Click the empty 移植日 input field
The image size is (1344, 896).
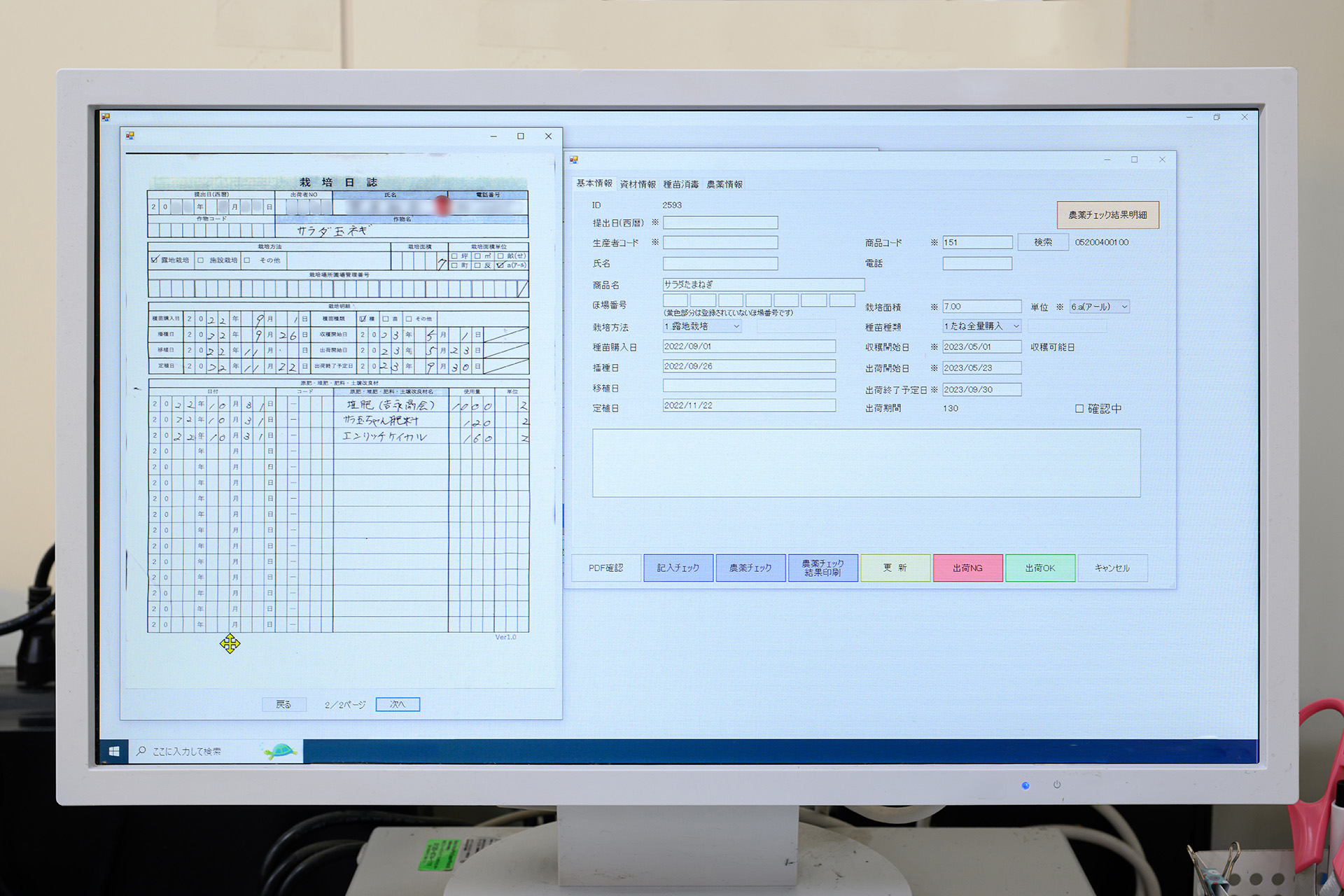coord(749,386)
